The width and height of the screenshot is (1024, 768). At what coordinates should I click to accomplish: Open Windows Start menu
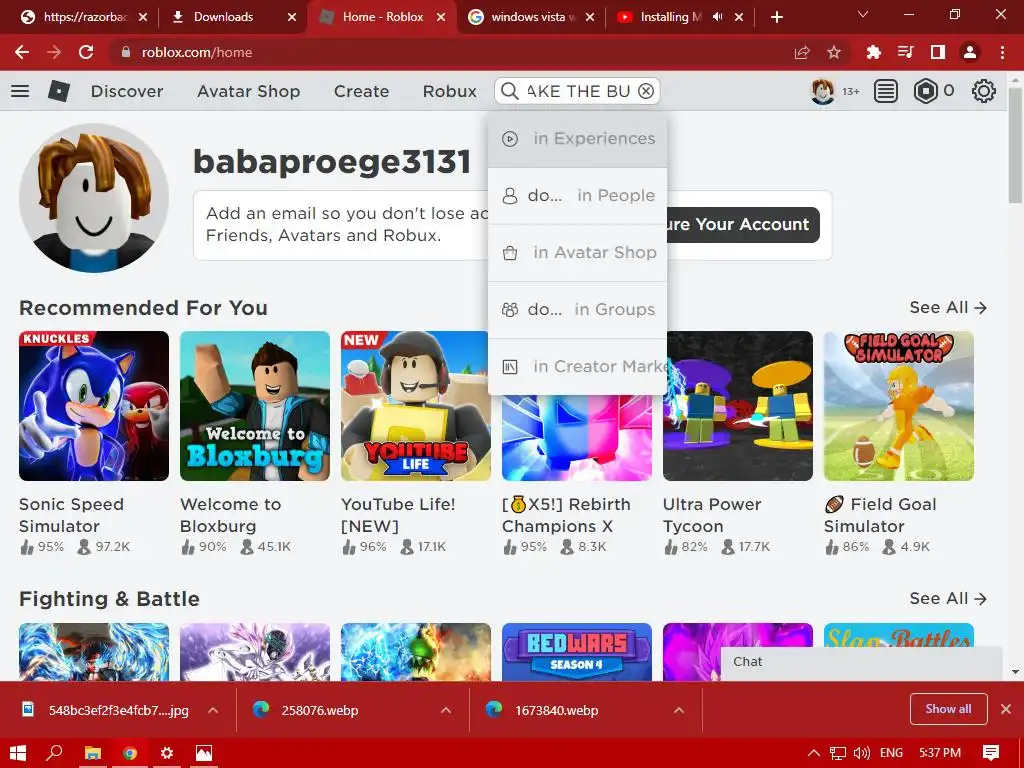tap(18, 753)
